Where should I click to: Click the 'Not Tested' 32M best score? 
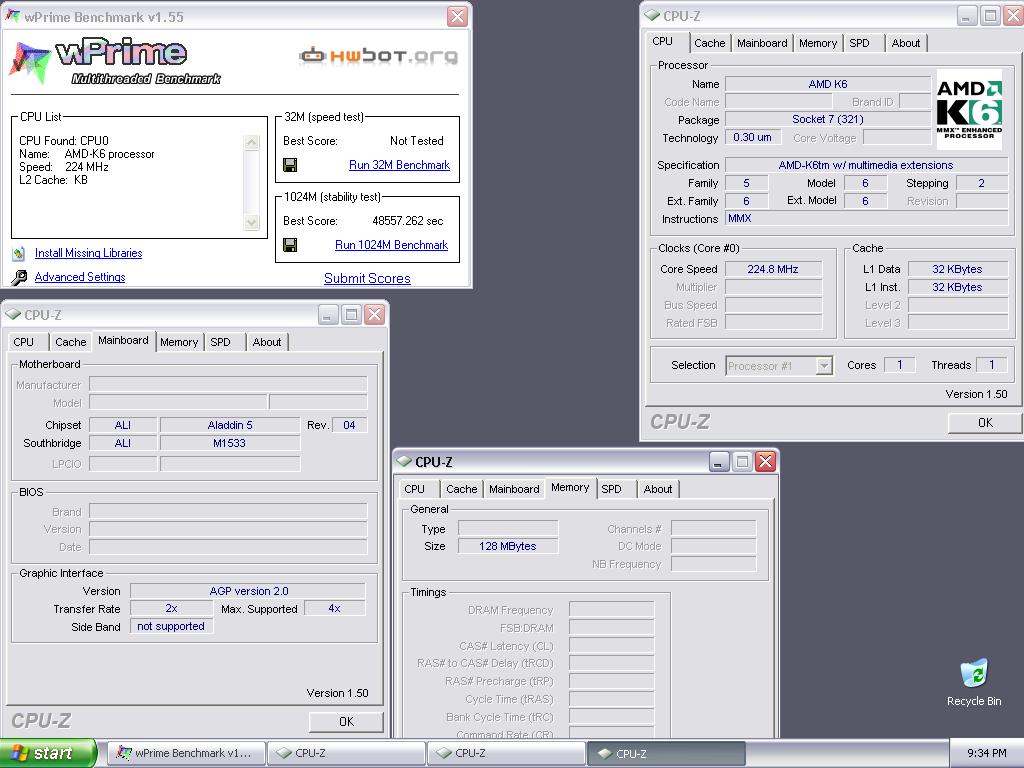pos(417,141)
